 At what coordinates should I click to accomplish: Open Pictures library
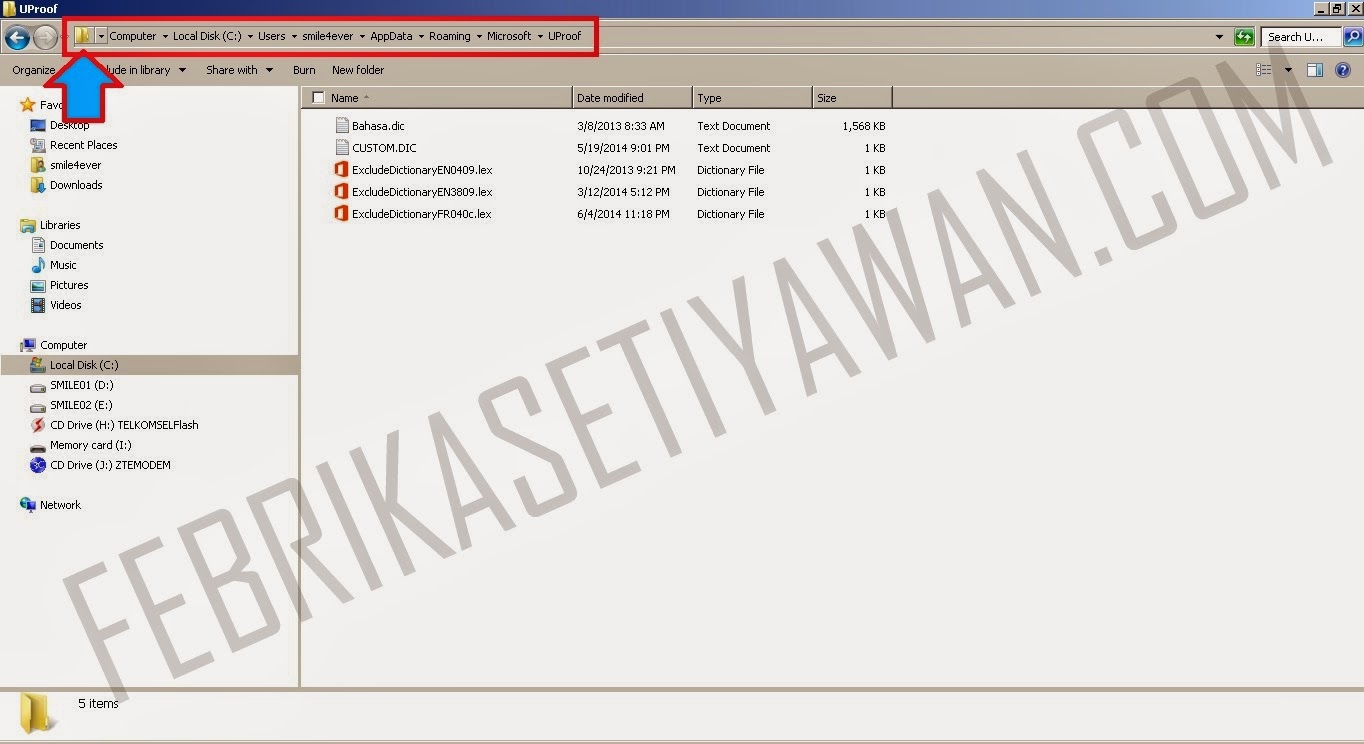pos(69,285)
